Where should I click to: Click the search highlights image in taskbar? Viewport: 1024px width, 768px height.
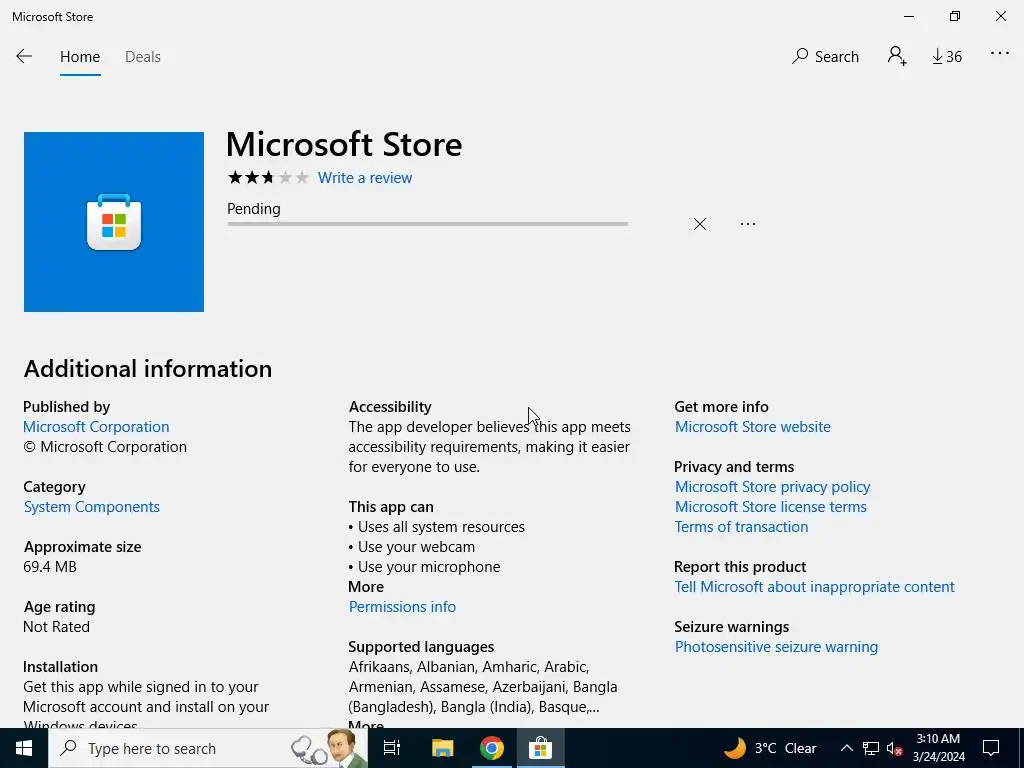(x=329, y=748)
